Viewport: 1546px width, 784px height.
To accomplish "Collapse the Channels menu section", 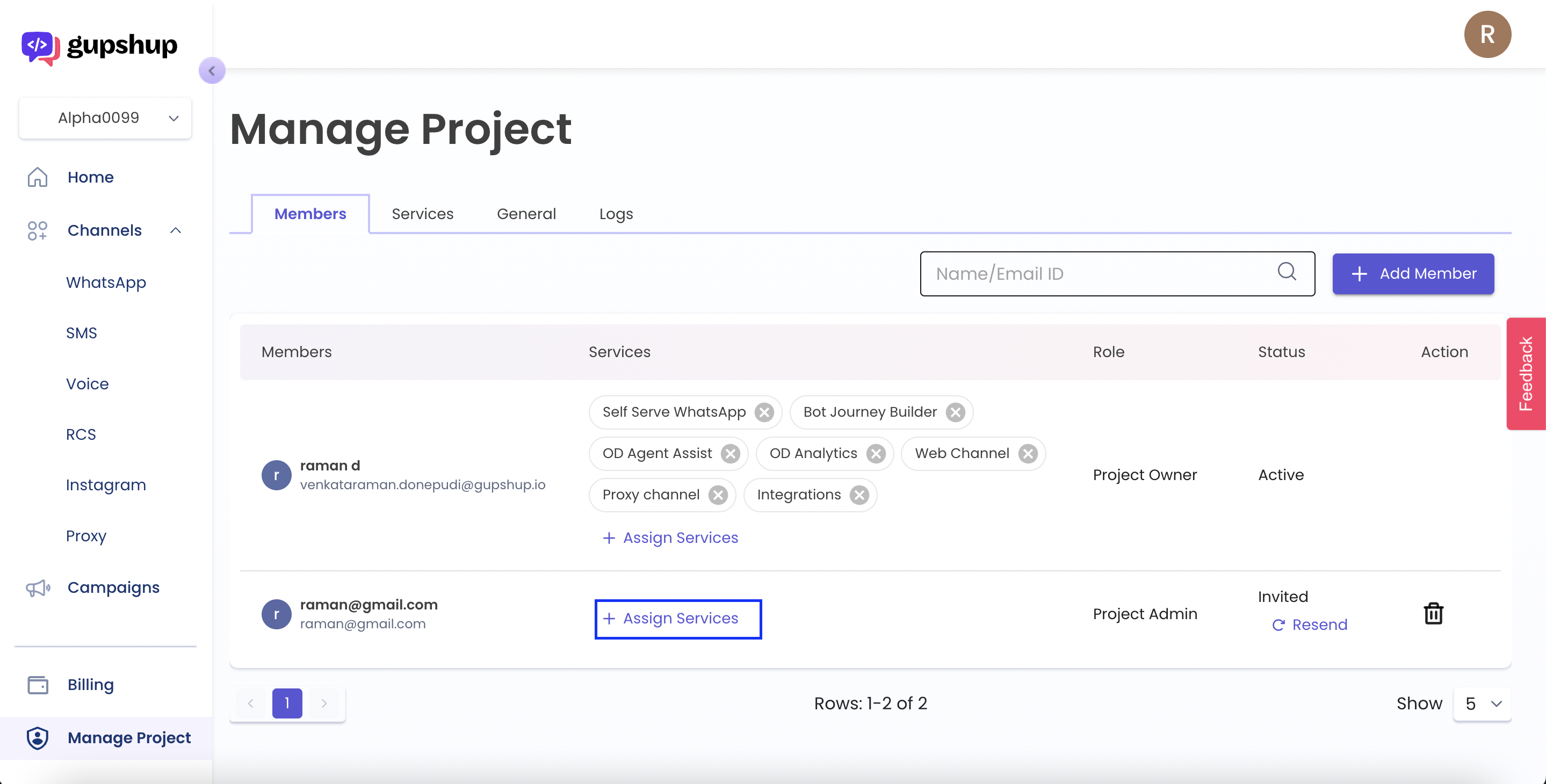I will coord(175,230).
